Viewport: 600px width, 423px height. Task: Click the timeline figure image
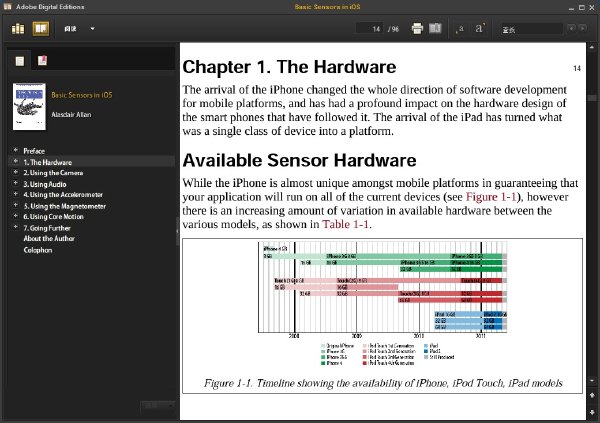coord(383,303)
